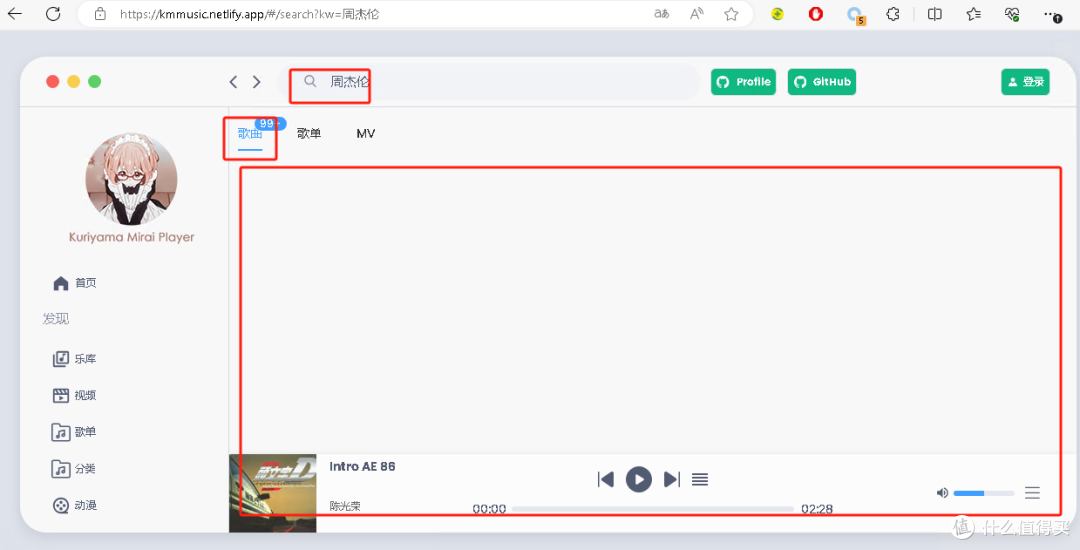Mute audio via the speaker icon
This screenshot has height=550, width=1080.
(x=942, y=493)
